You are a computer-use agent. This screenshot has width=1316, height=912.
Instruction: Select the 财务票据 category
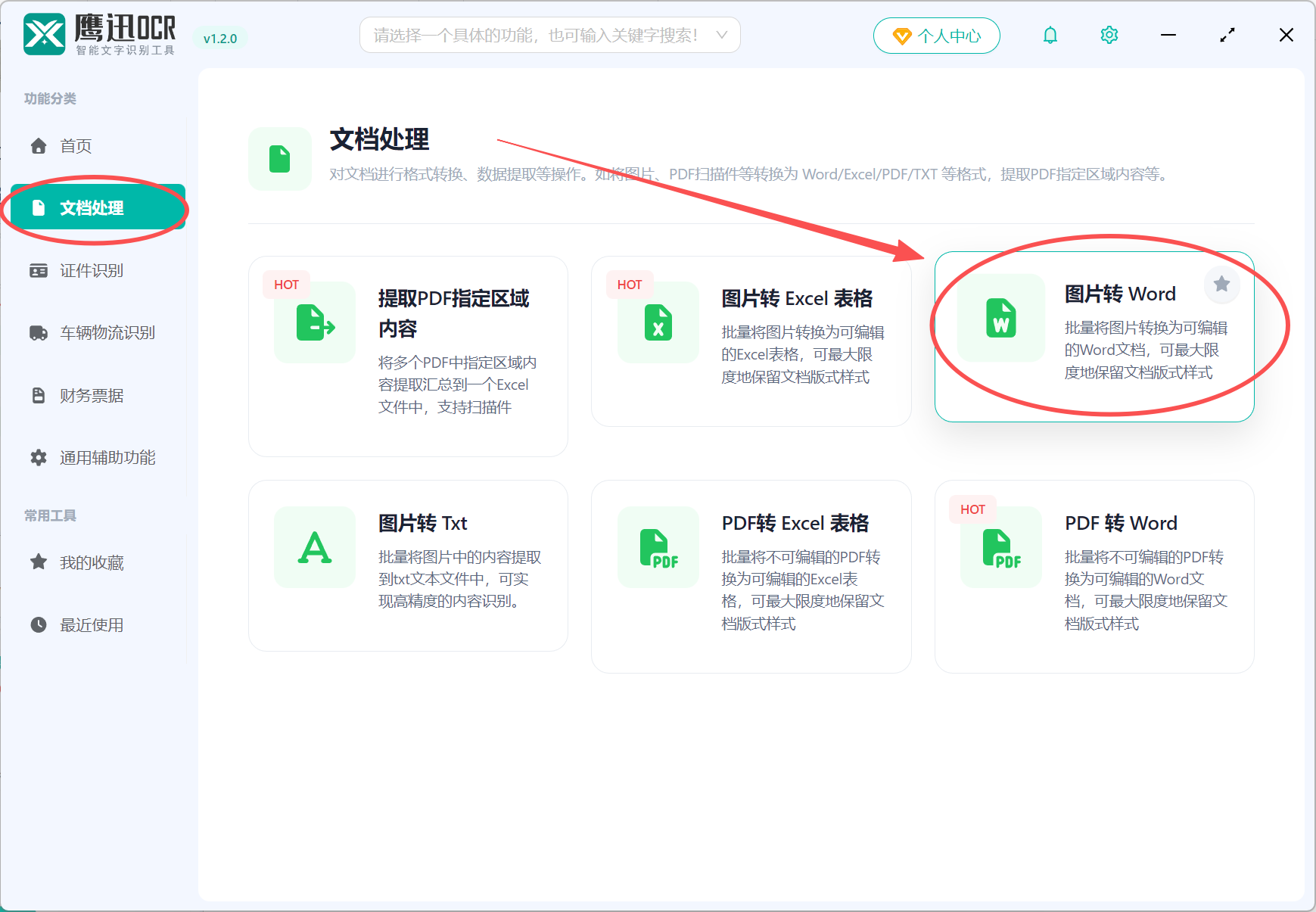point(92,395)
